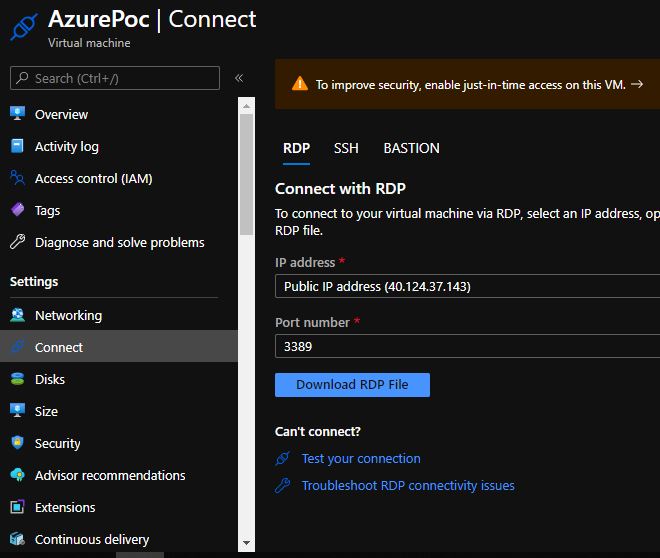
Task: Open Diagnose and solve problems
Action: click(119, 242)
